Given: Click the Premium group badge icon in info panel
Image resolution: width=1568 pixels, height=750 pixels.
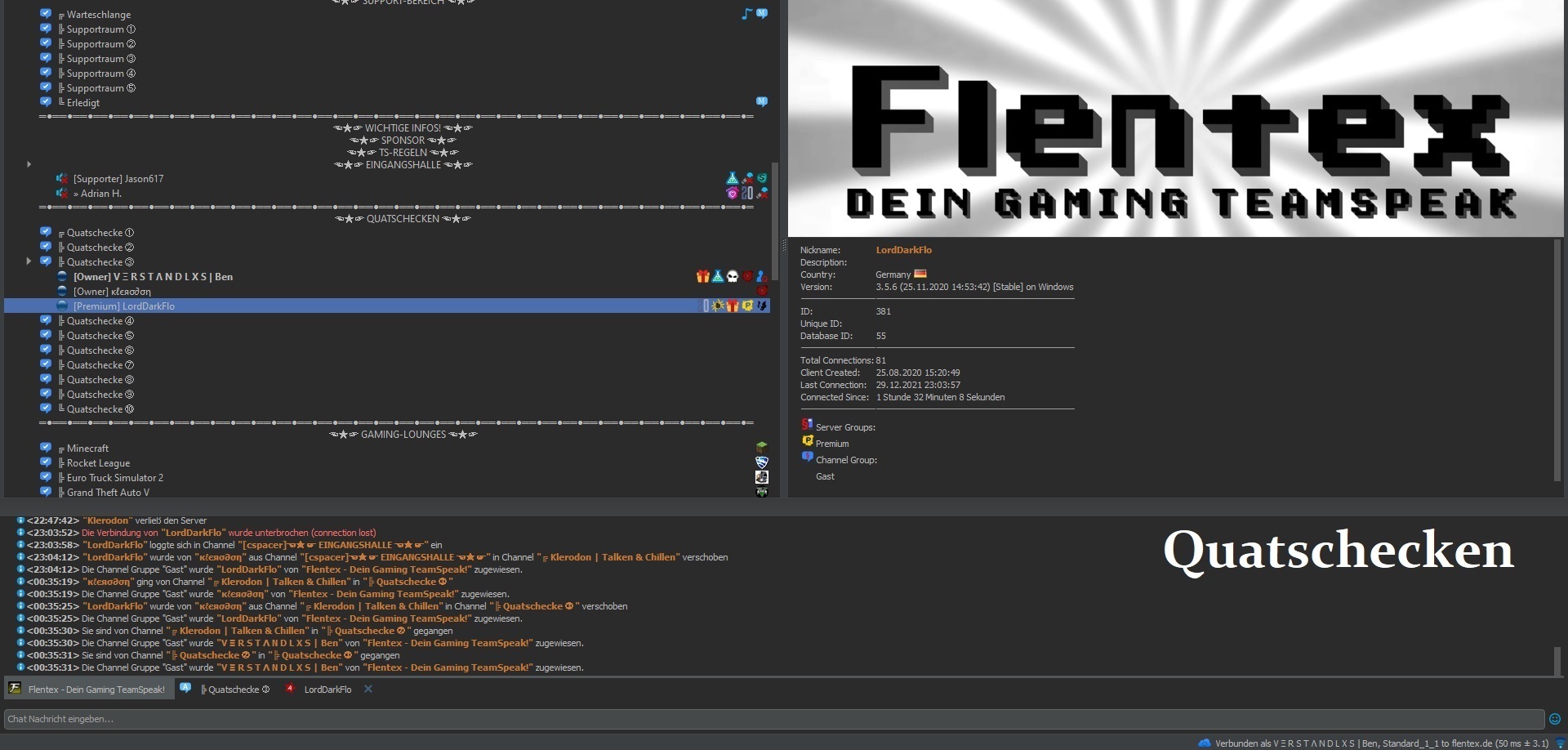Looking at the screenshot, I should click(807, 441).
